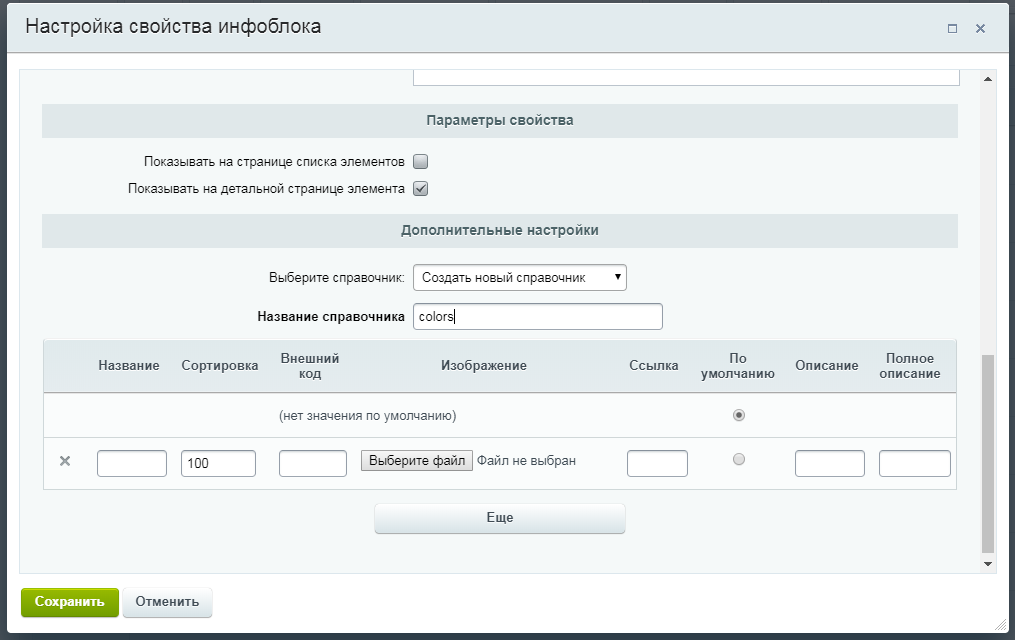Viewport: 1015px width, 640px height.
Task: Close the infoblock property settings dialog
Action: tap(980, 28)
